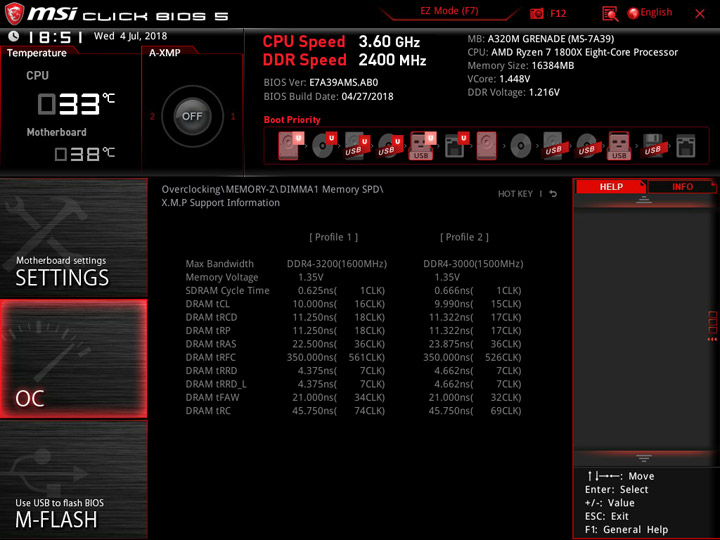Select the UEFI network boot icon
The width and height of the screenshot is (720, 540).
[x=456, y=146]
